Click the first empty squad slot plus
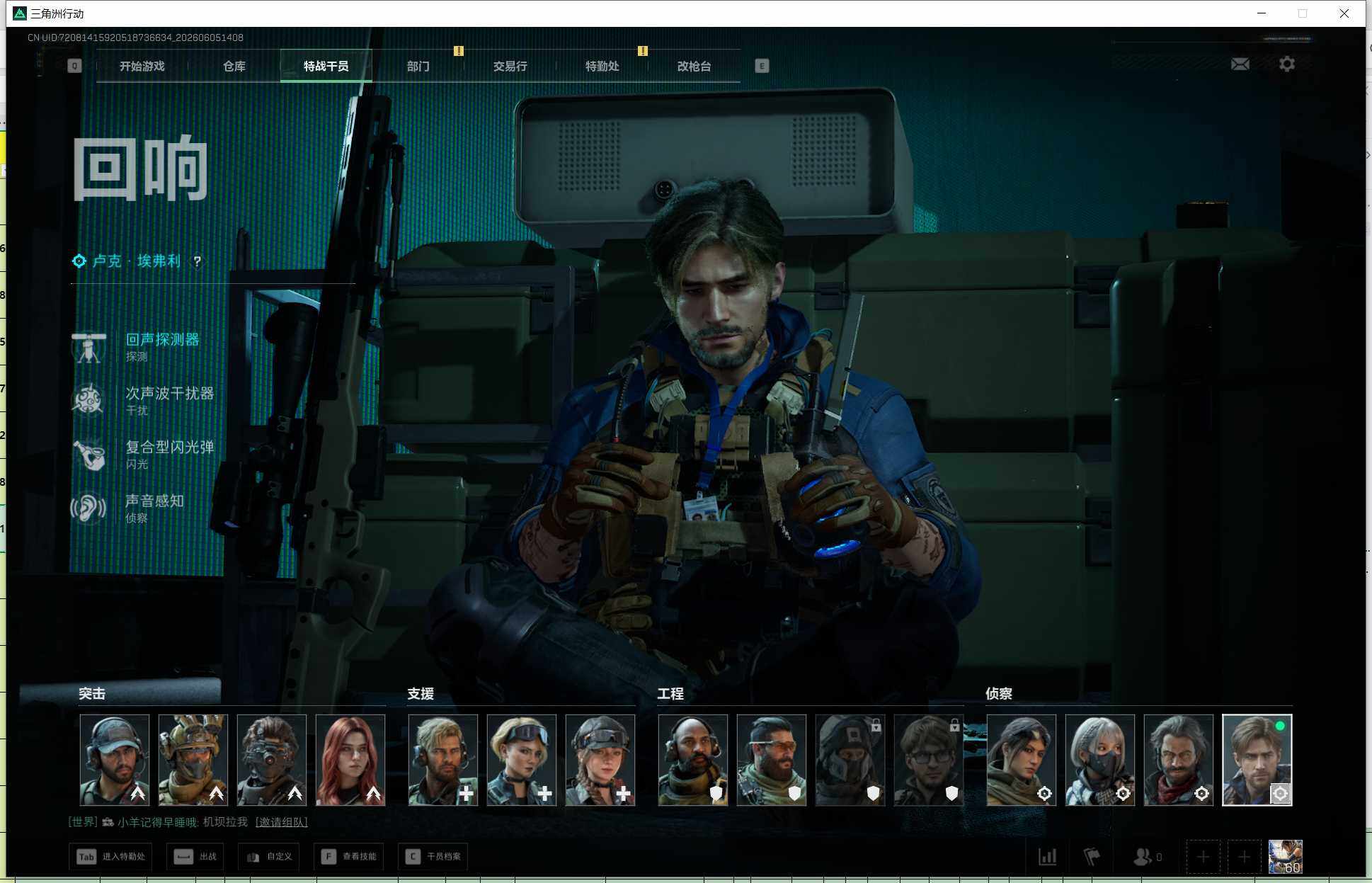The image size is (1372, 883). 1204,857
